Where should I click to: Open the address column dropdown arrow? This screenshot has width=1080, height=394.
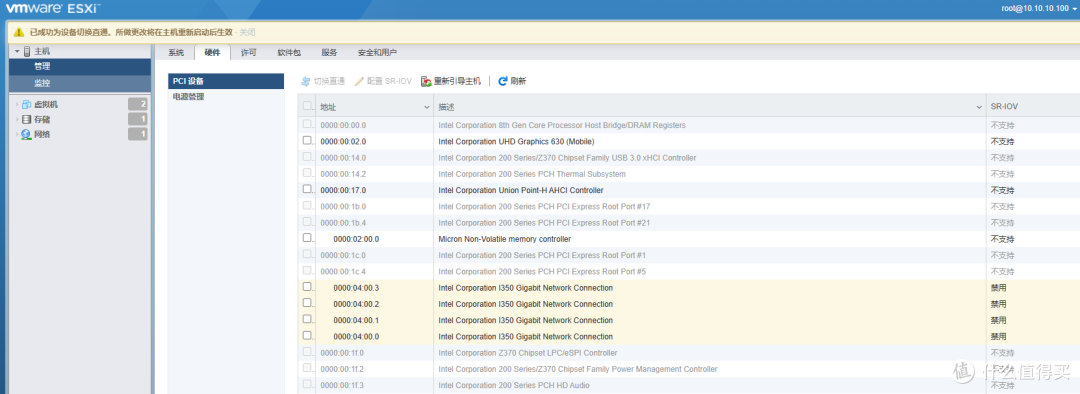point(426,108)
